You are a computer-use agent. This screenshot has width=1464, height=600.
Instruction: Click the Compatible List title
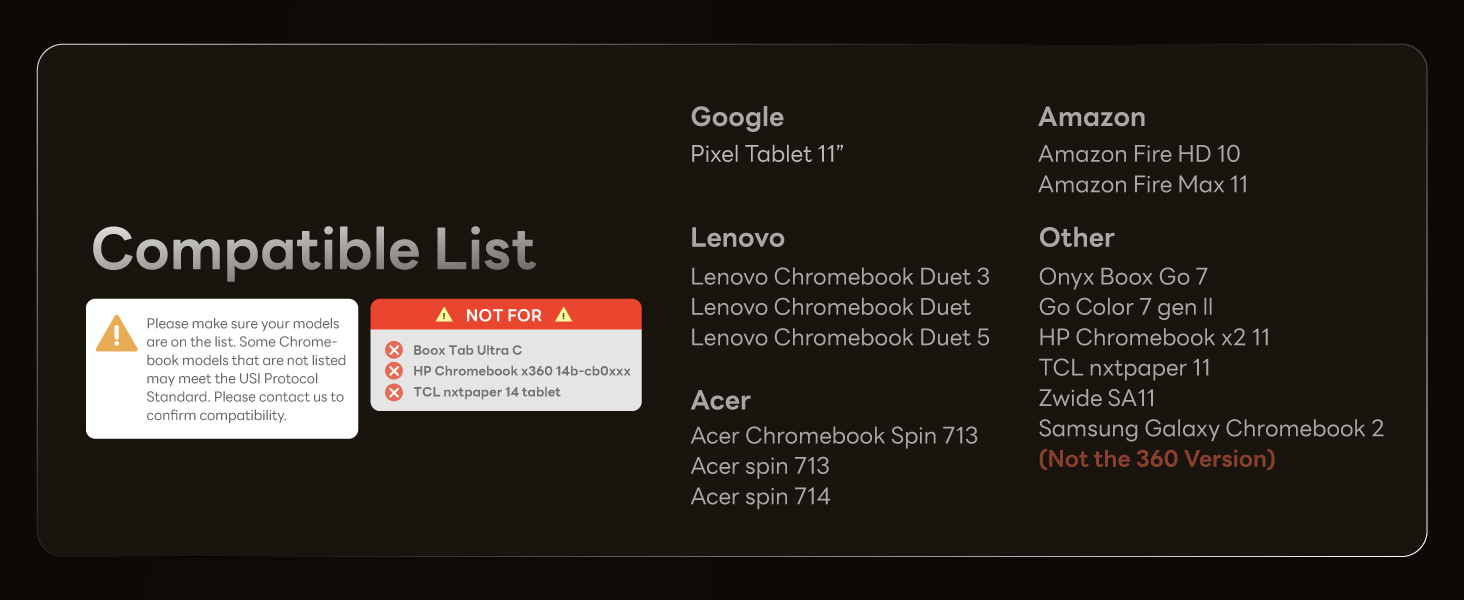click(313, 250)
